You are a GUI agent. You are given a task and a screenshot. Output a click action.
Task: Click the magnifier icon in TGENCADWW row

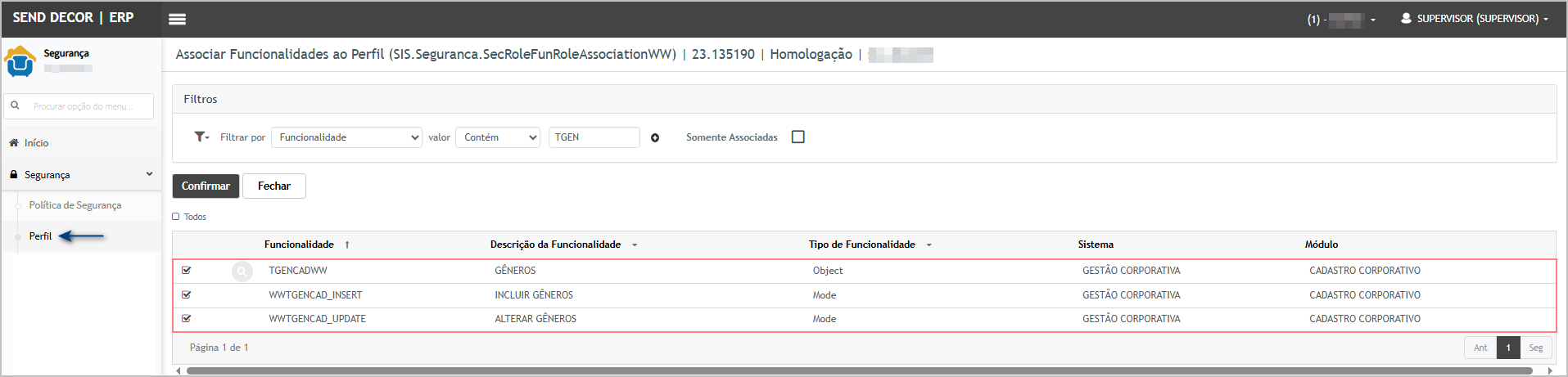[x=242, y=271]
